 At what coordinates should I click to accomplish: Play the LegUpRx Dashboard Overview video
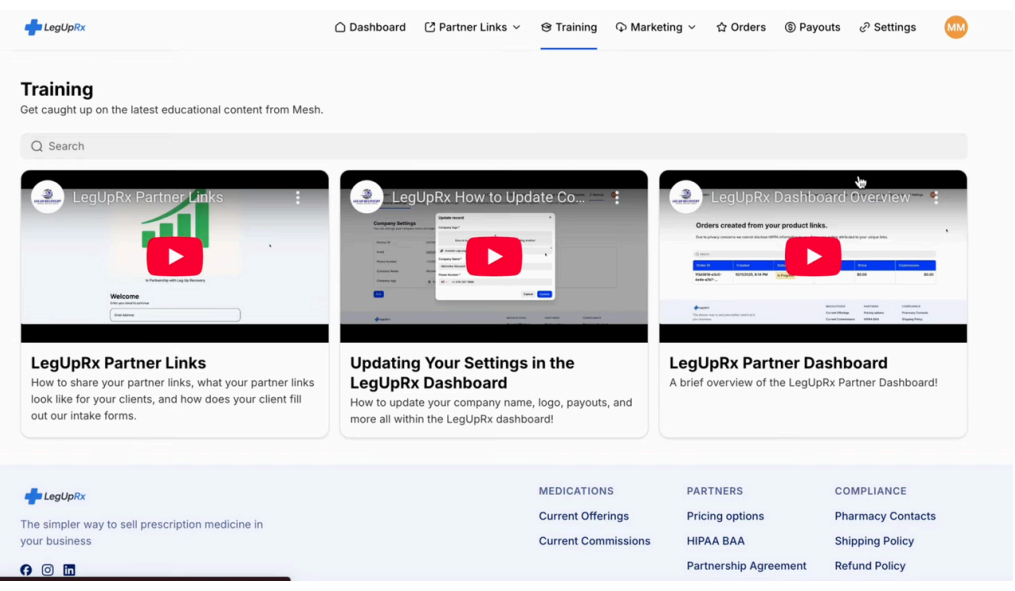click(812, 257)
